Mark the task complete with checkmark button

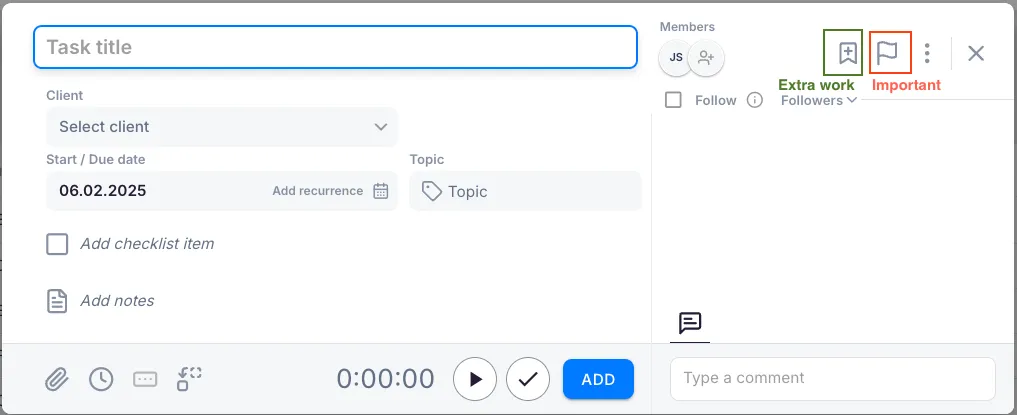528,379
